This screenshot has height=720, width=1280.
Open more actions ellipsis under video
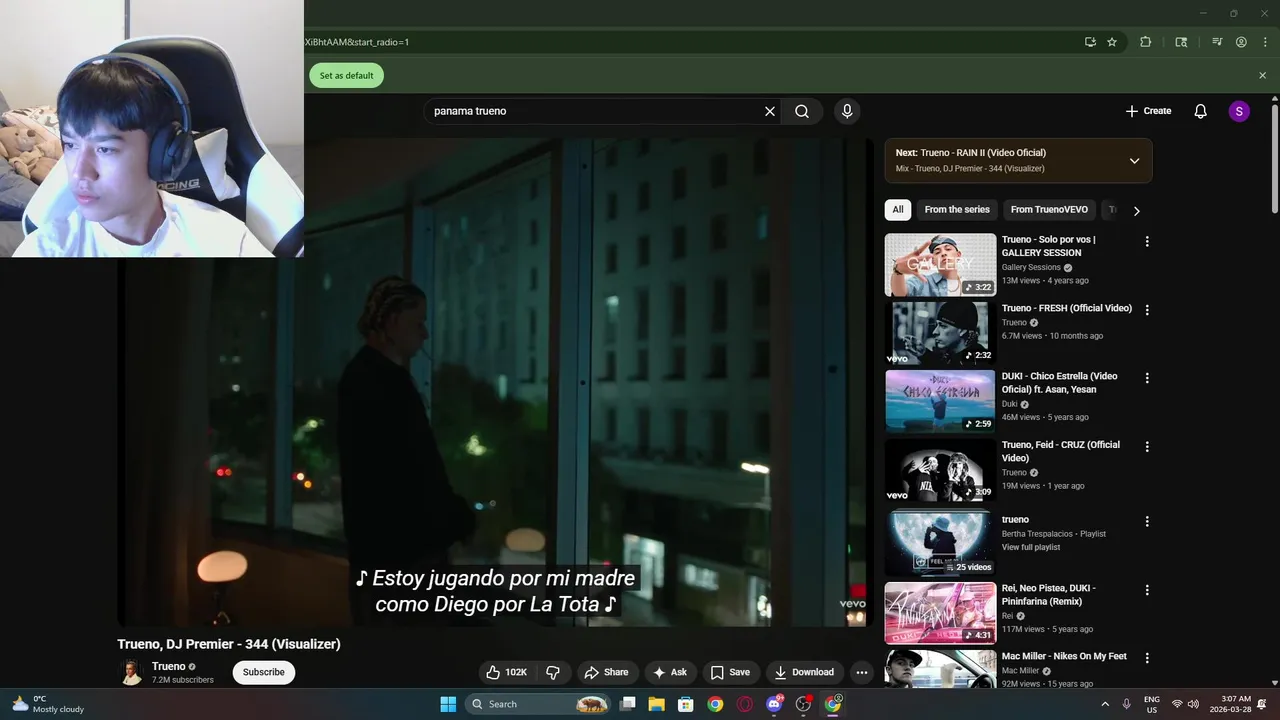pos(862,672)
